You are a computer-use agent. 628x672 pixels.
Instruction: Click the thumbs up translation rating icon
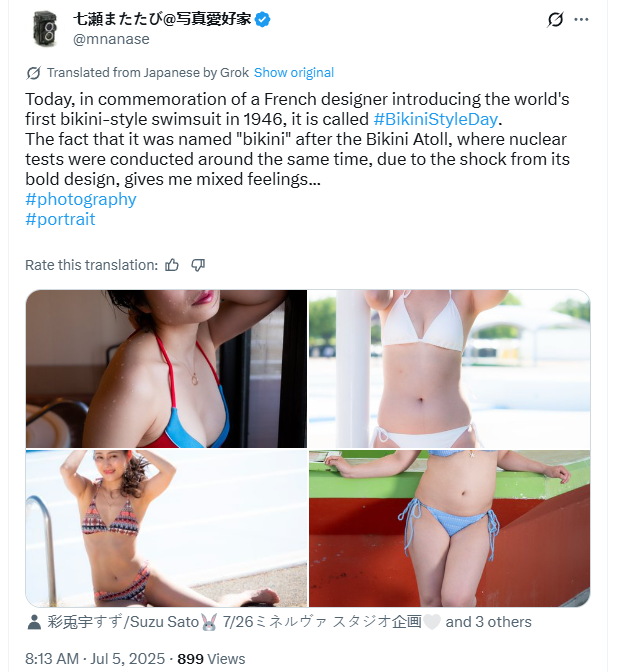172,265
